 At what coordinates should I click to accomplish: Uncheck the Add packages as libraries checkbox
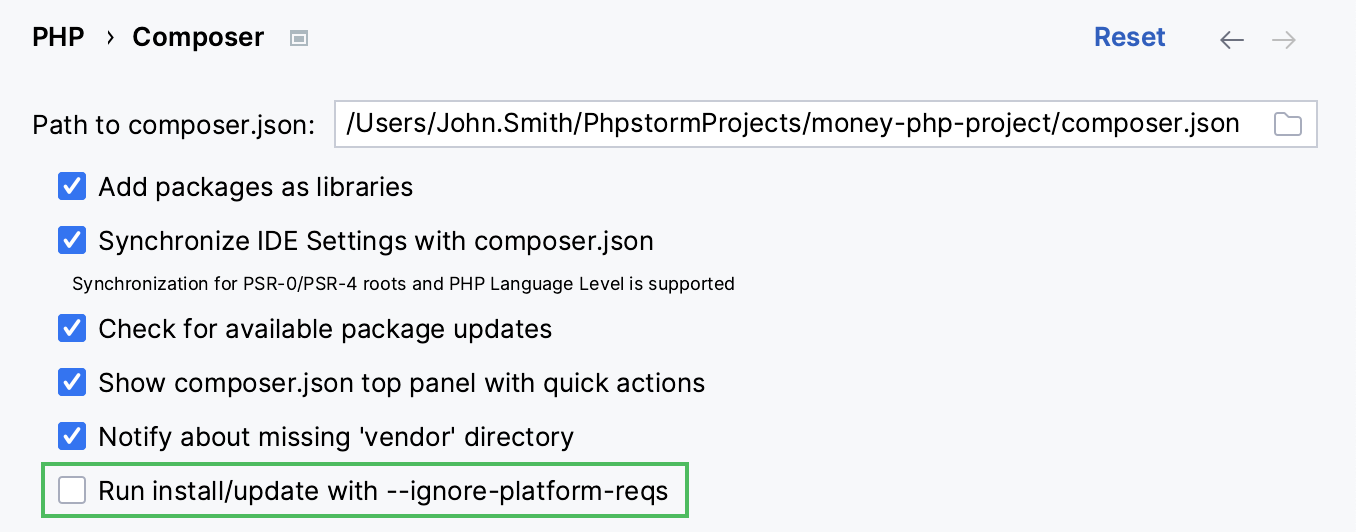[x=72, y=187]
